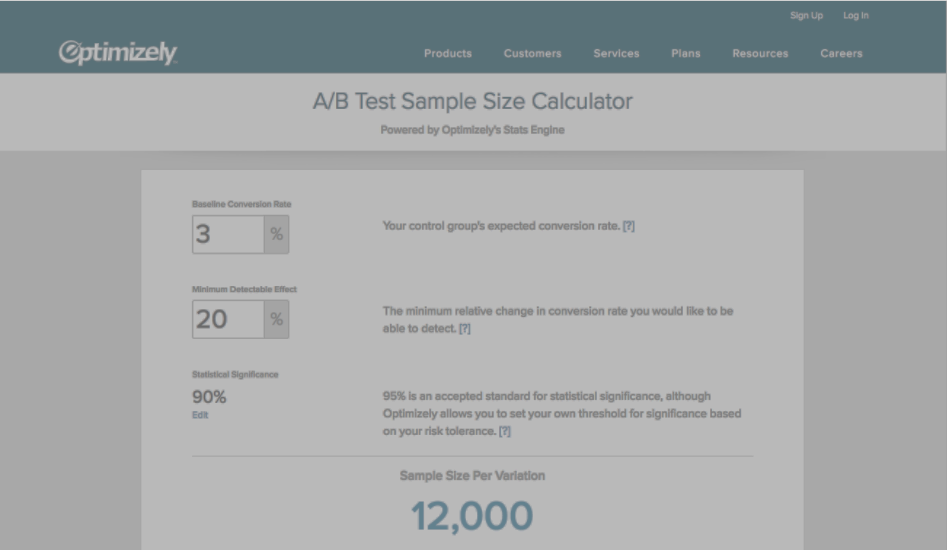Click the 'Statistical Significance' label
The height and width of the screenshot is (550, 947).
(x=235, y=374)
